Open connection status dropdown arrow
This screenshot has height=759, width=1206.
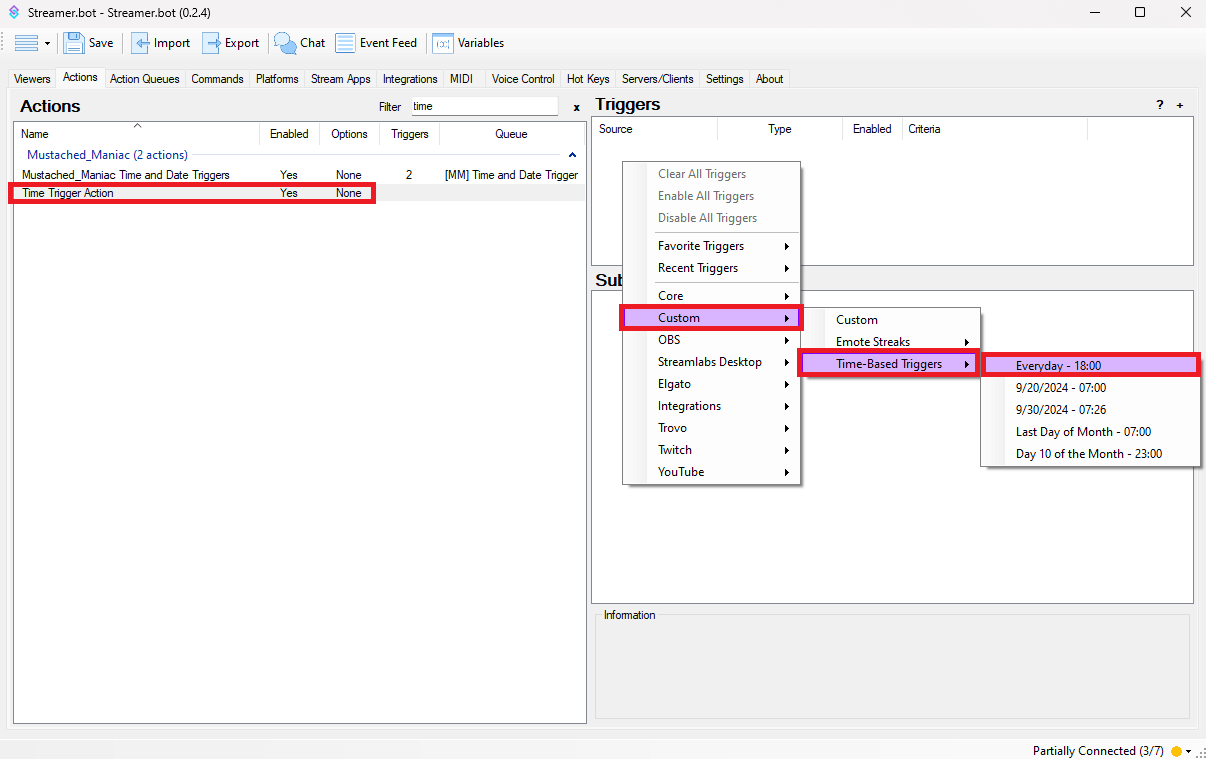pyautogui.click(x=1189, y=751)
